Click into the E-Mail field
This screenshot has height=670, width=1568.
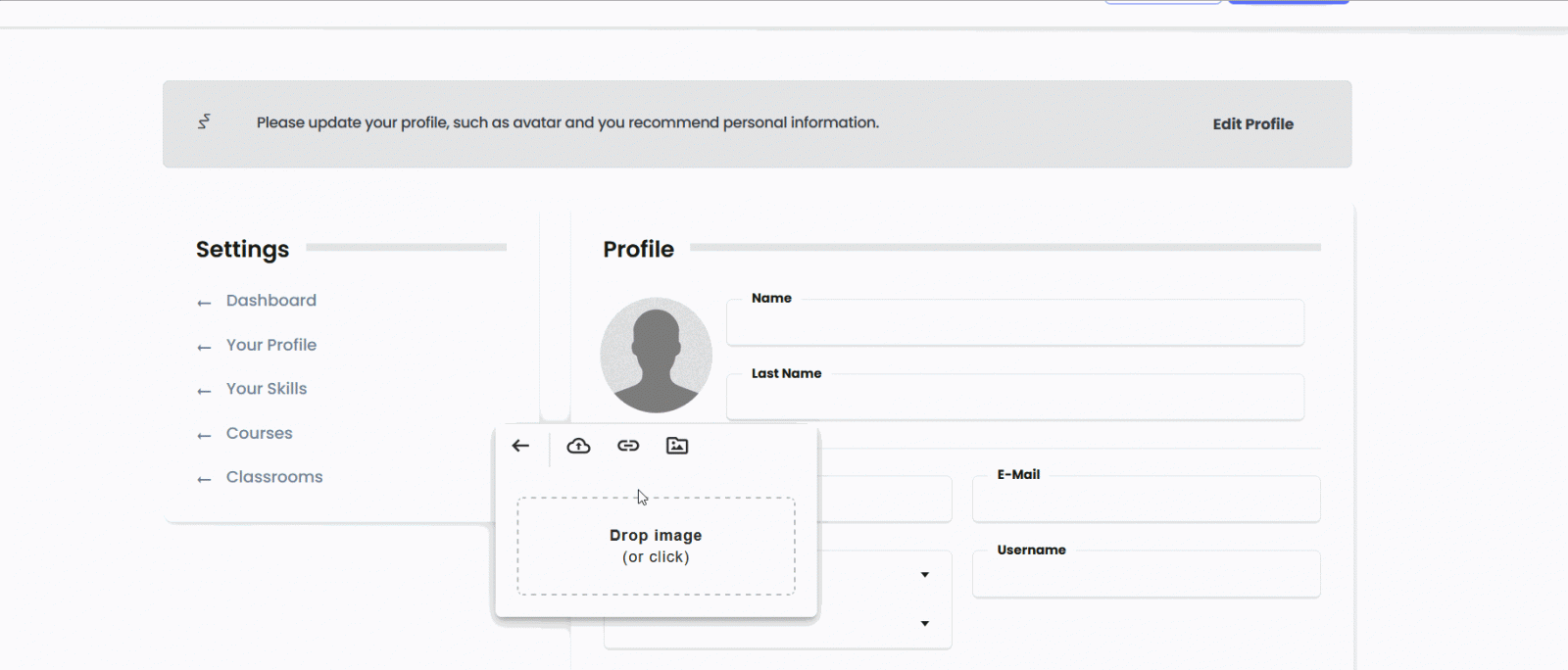pos(1147,500)
